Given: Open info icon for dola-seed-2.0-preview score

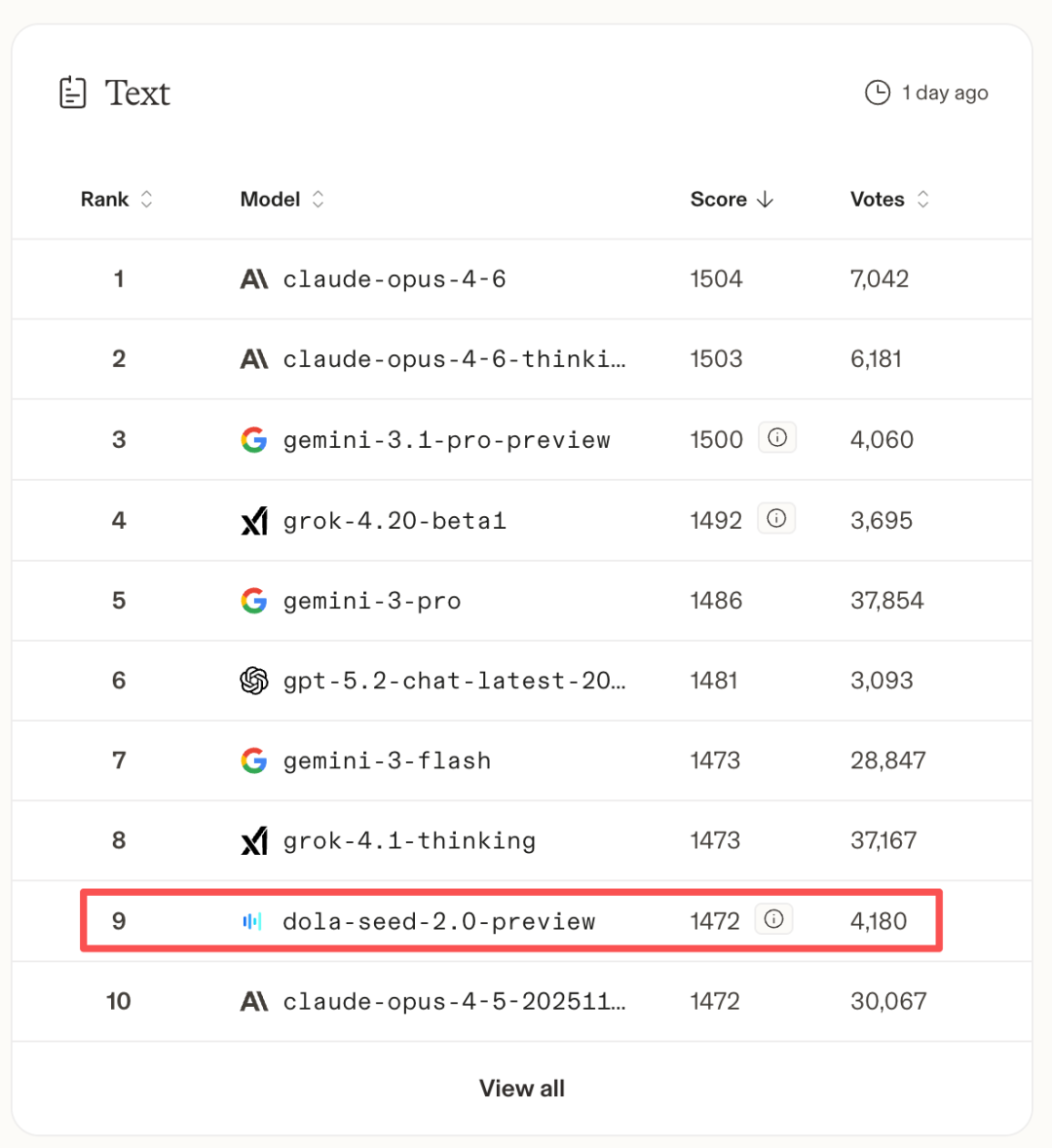Looking at the screenshot, I should click(773, 919).
